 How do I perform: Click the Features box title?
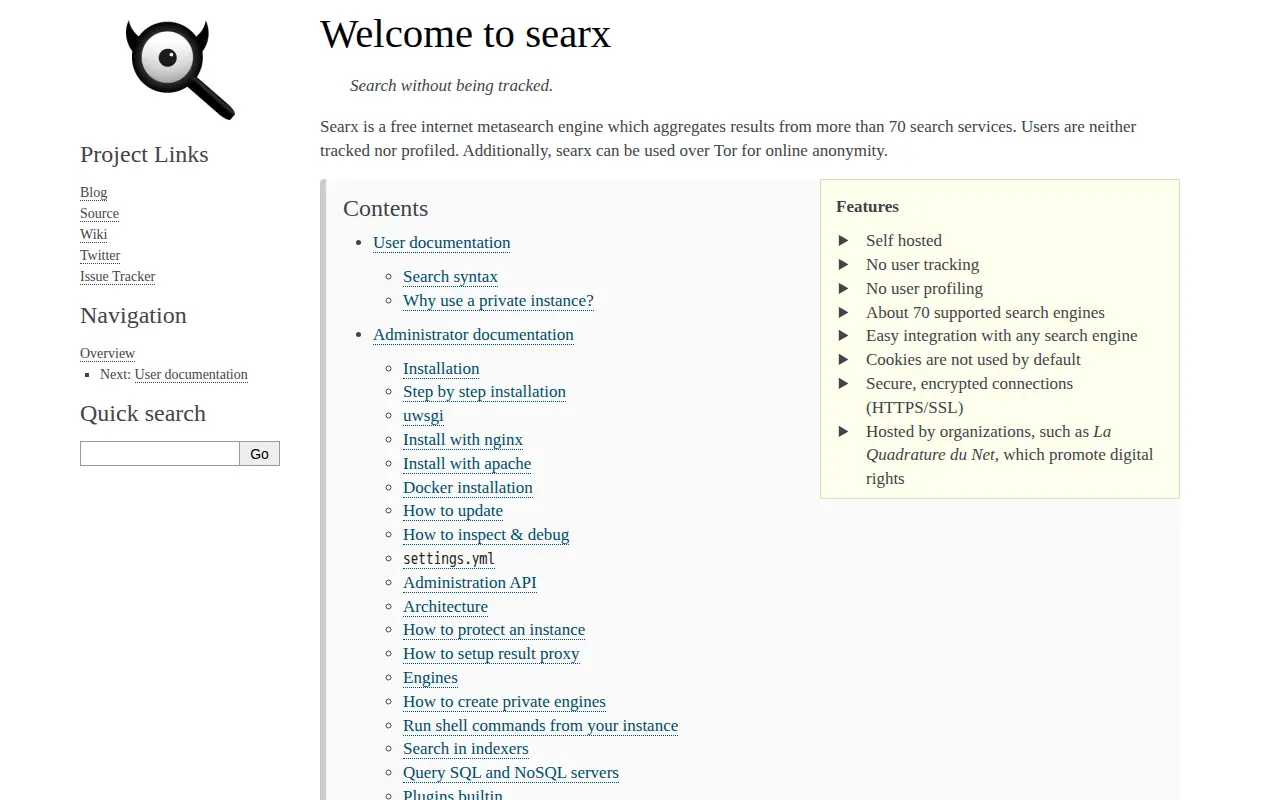[867, 206]
